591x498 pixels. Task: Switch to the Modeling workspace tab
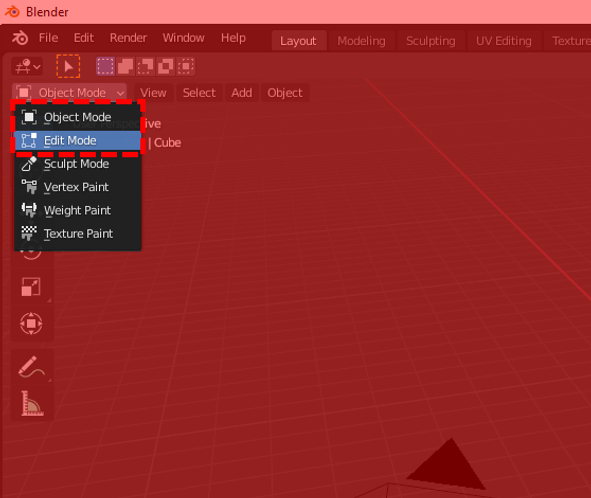361,41
